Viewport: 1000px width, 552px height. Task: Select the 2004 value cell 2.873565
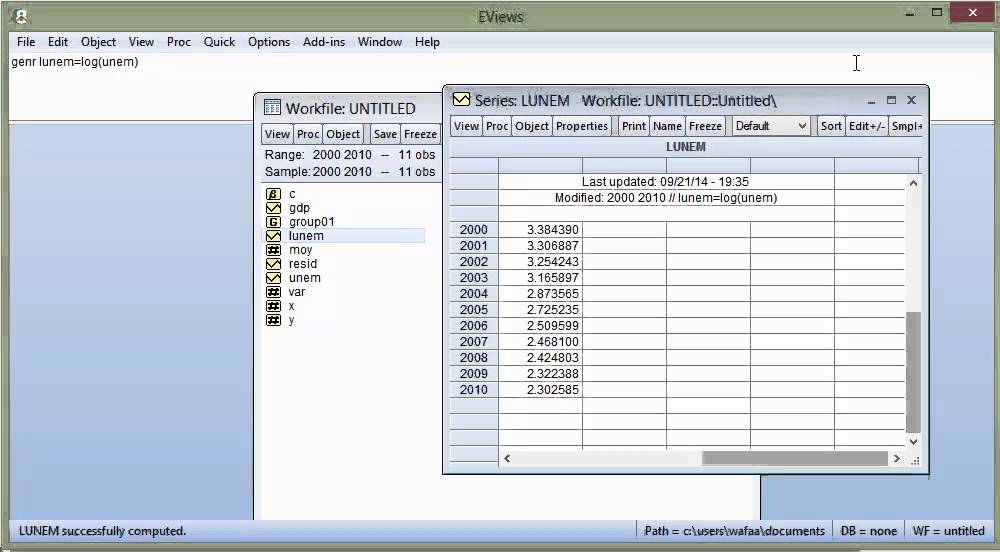540,294
